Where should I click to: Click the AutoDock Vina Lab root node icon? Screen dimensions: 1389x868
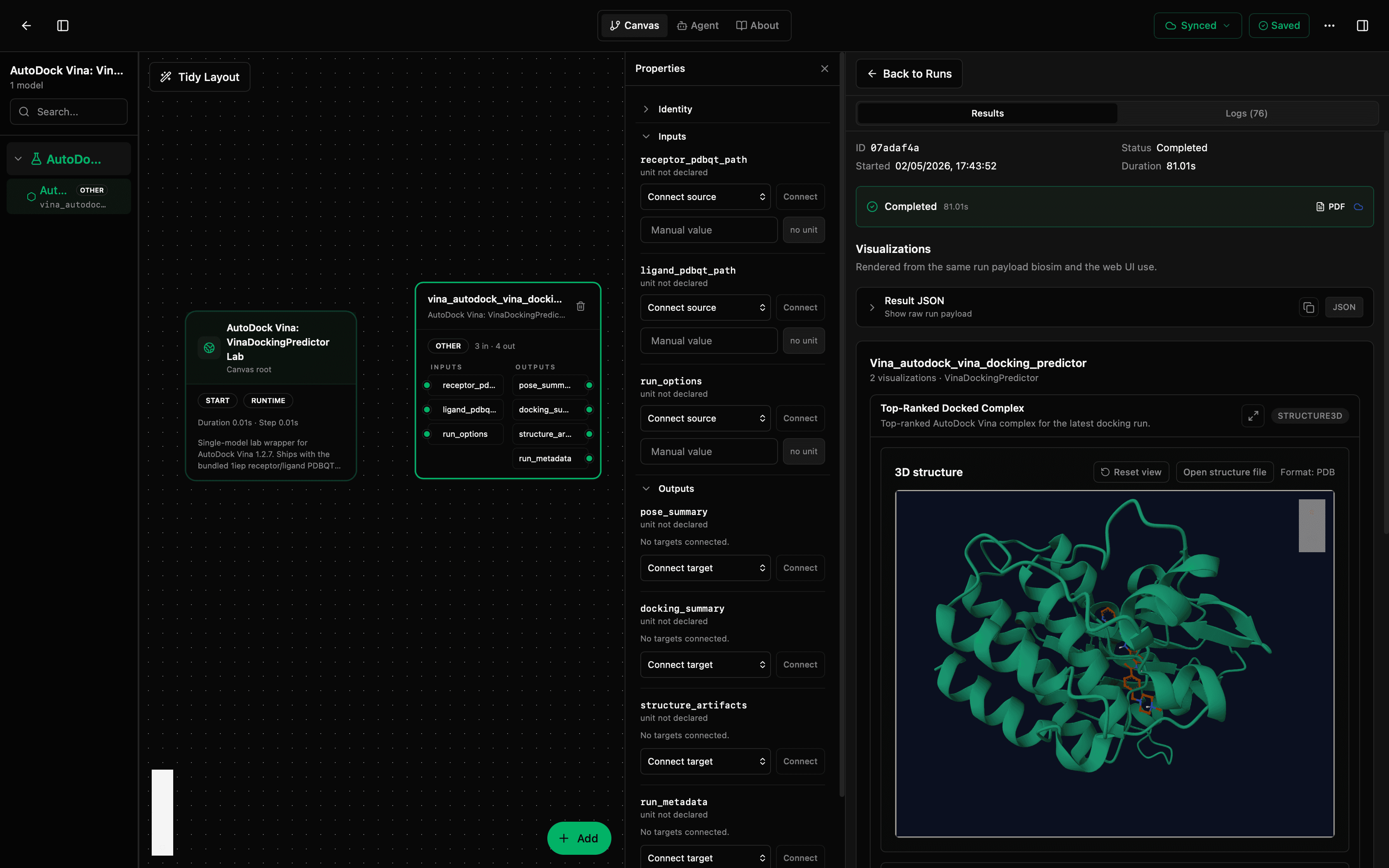210,347
